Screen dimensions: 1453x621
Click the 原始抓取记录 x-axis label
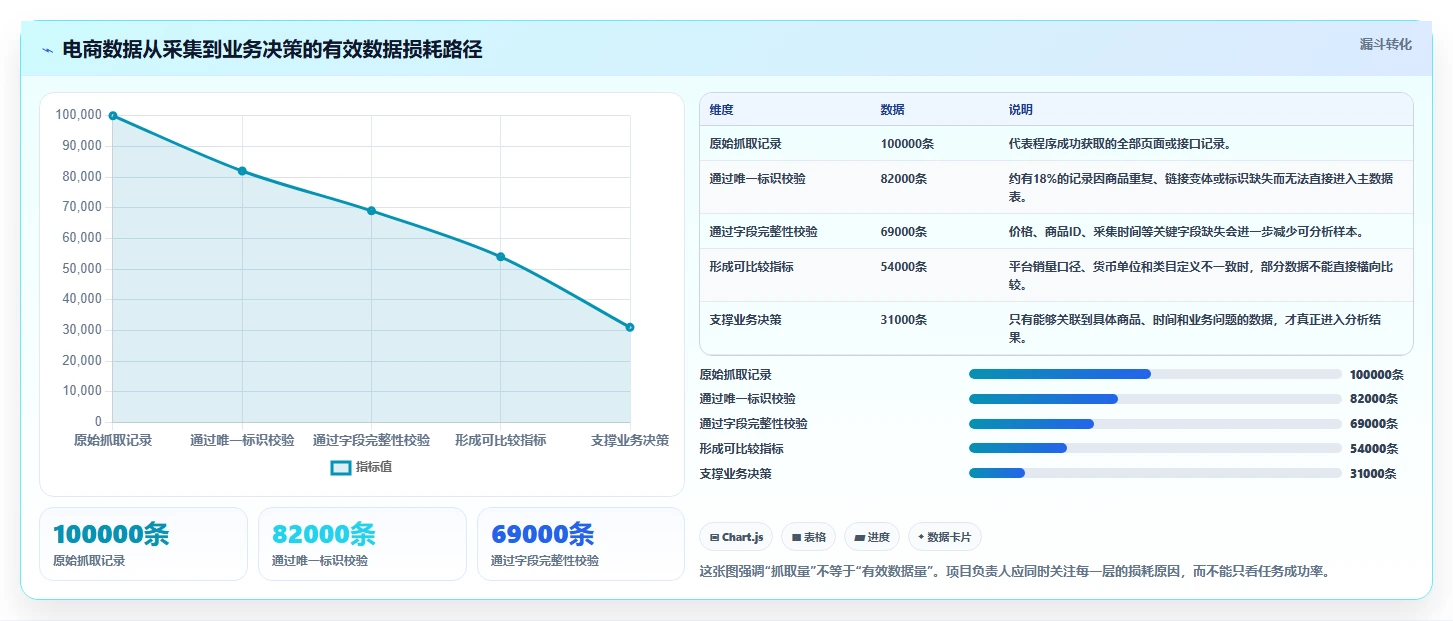point(113,440)
